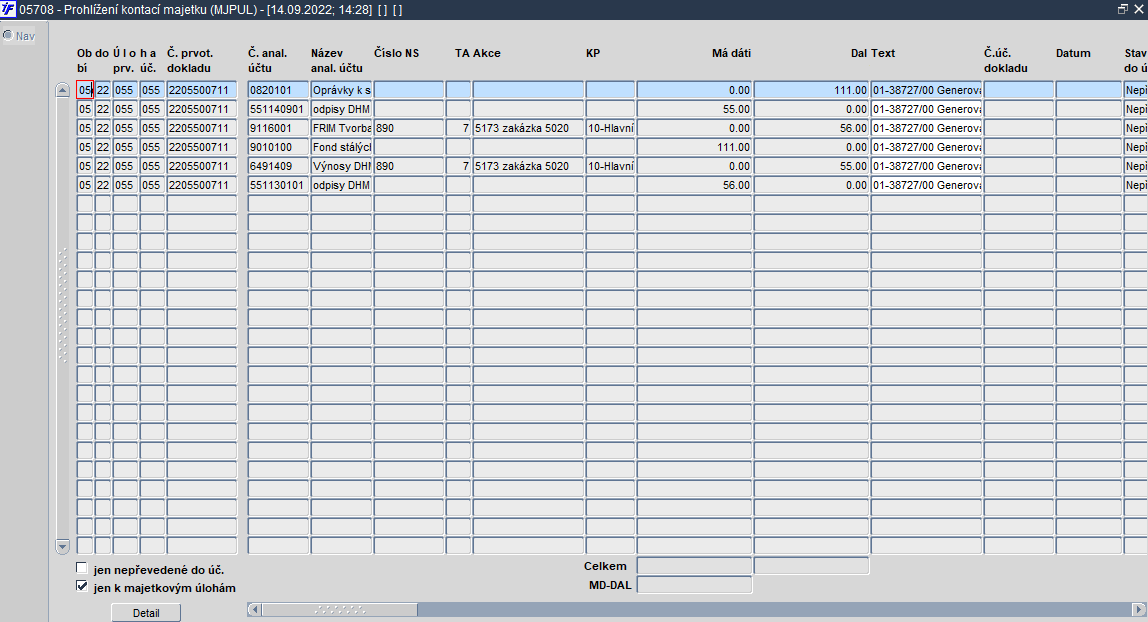1148x622 pixels.
Task: Open the Detail button
Action: (146, 612)
